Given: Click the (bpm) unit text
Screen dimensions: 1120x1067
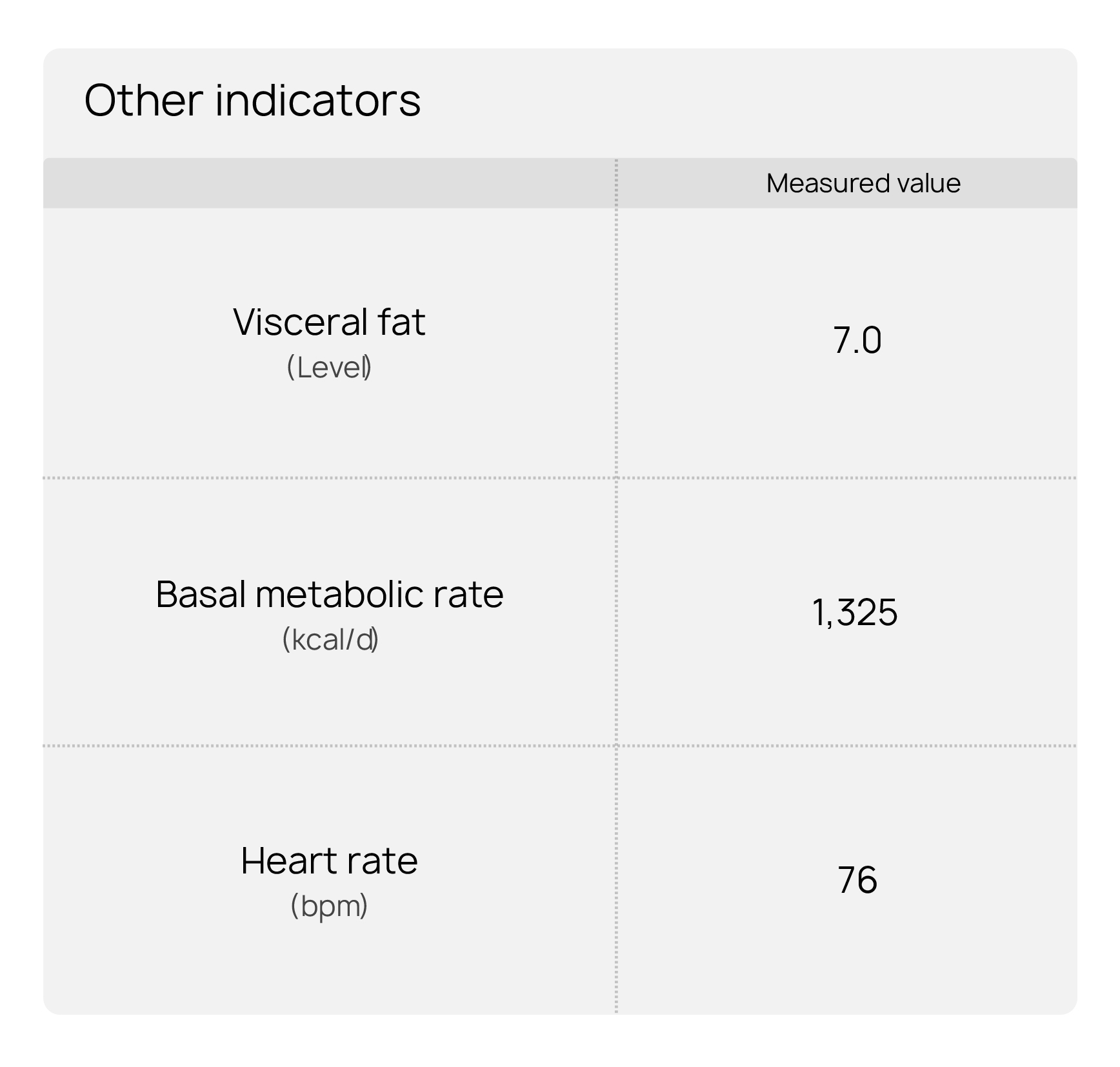Looking at the screenshot, I should click(329, 906).
